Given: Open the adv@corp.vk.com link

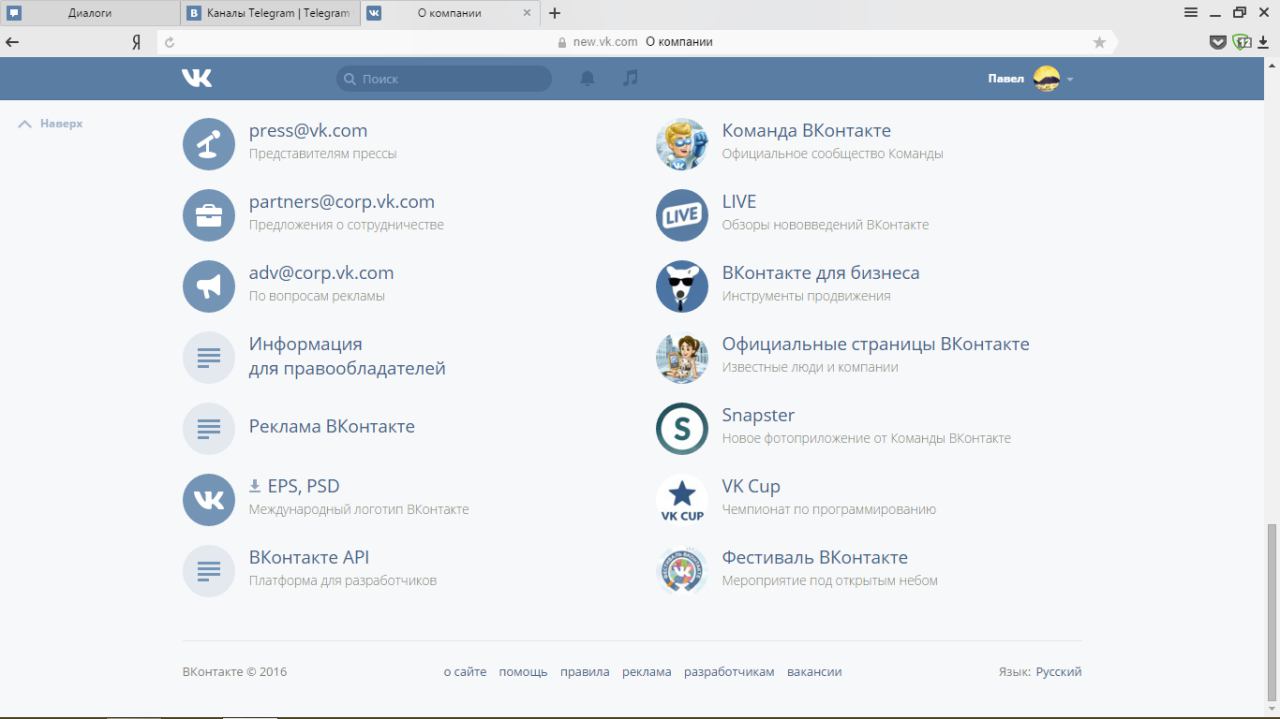Looking at the screenshot, I should tap(321, 273).
